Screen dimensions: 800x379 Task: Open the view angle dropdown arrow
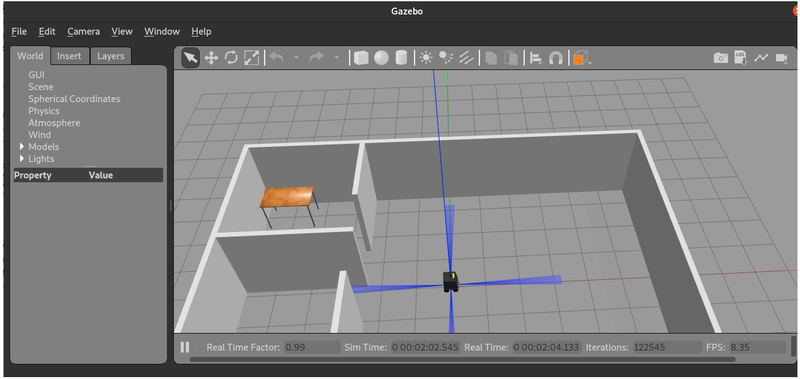pos(590,62)
